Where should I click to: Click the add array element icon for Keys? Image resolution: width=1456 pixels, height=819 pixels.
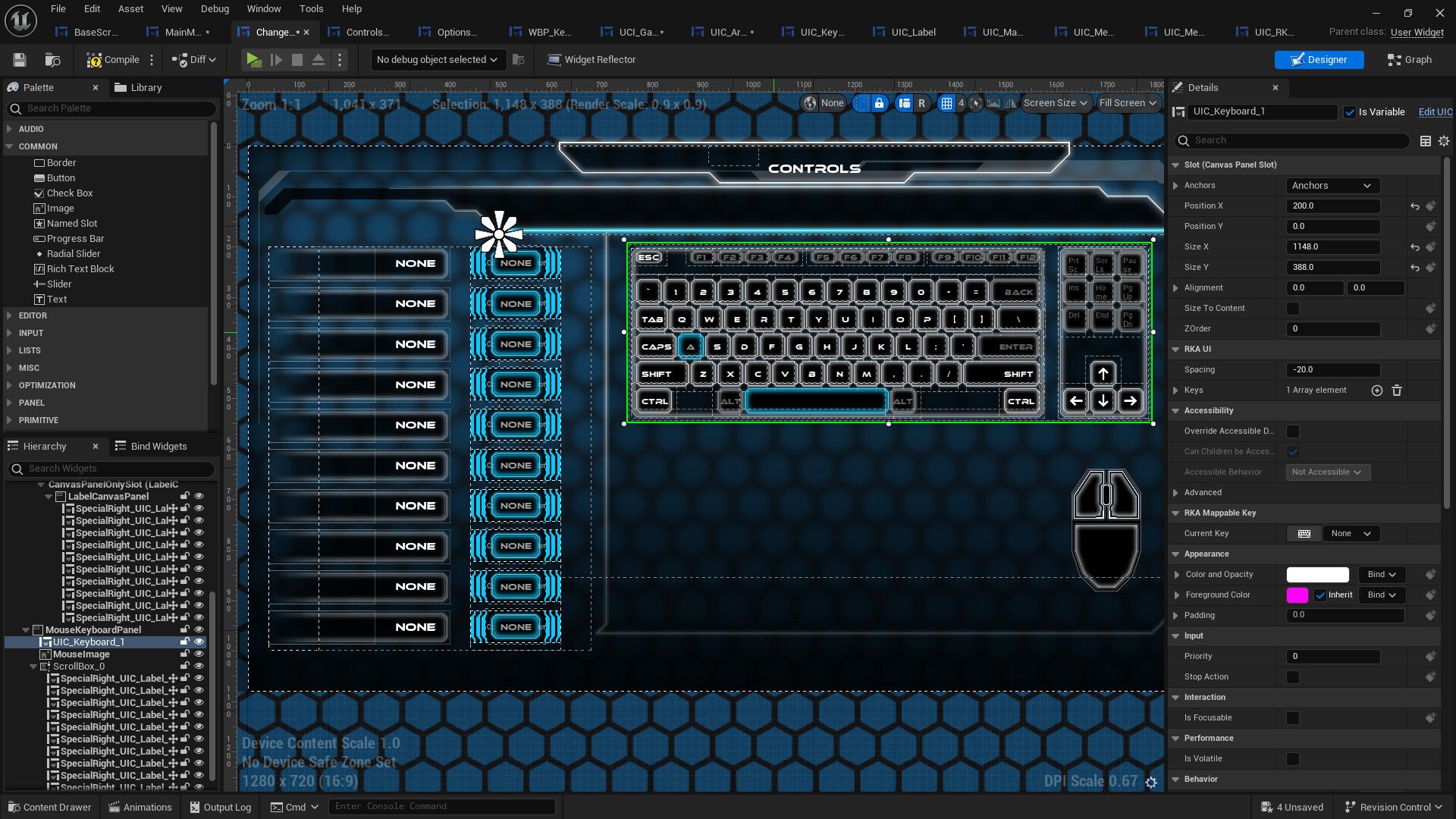click(x=1376, y=391)
